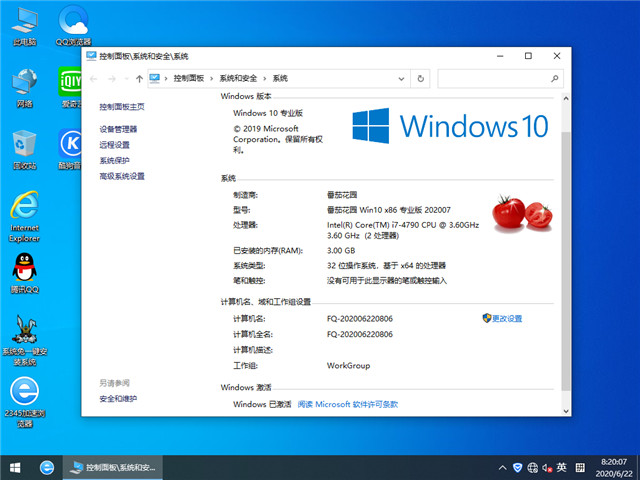Open the 网络 desktop icon
Image resolution: width=640 pixels, height=480 pixels.
pyautogui.click(x=24, y=88)
